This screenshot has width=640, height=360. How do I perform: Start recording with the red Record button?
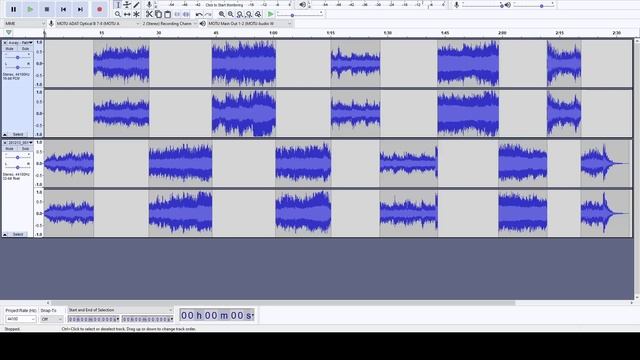pyautogui.click(x=99, y=9)
